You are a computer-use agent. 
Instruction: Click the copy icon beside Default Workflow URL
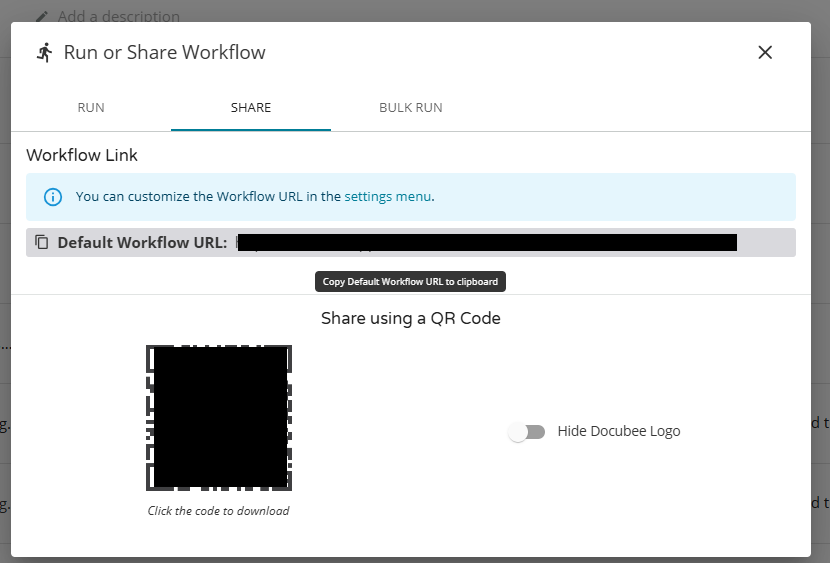(x=41, y=242)
